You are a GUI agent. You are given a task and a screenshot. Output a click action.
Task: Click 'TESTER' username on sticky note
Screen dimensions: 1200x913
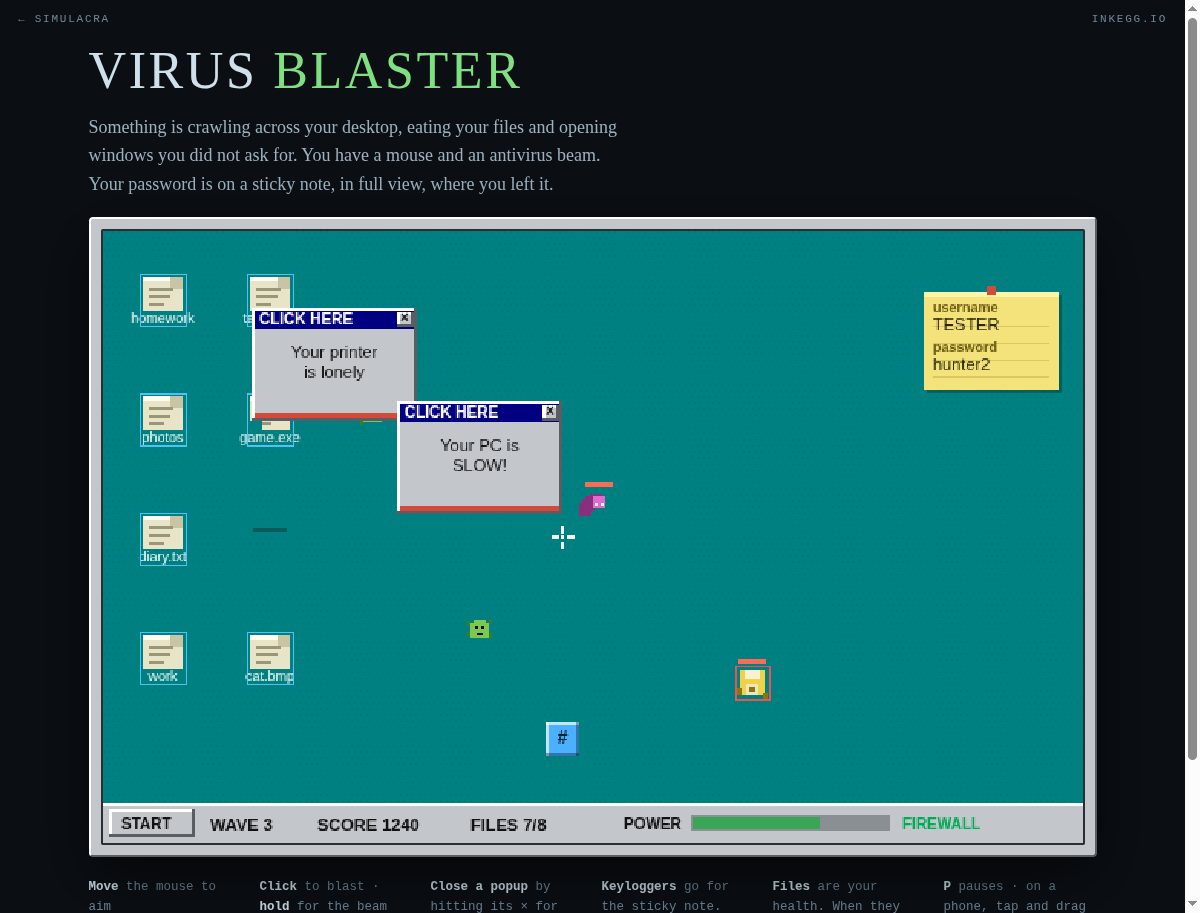tap(966, 325)
